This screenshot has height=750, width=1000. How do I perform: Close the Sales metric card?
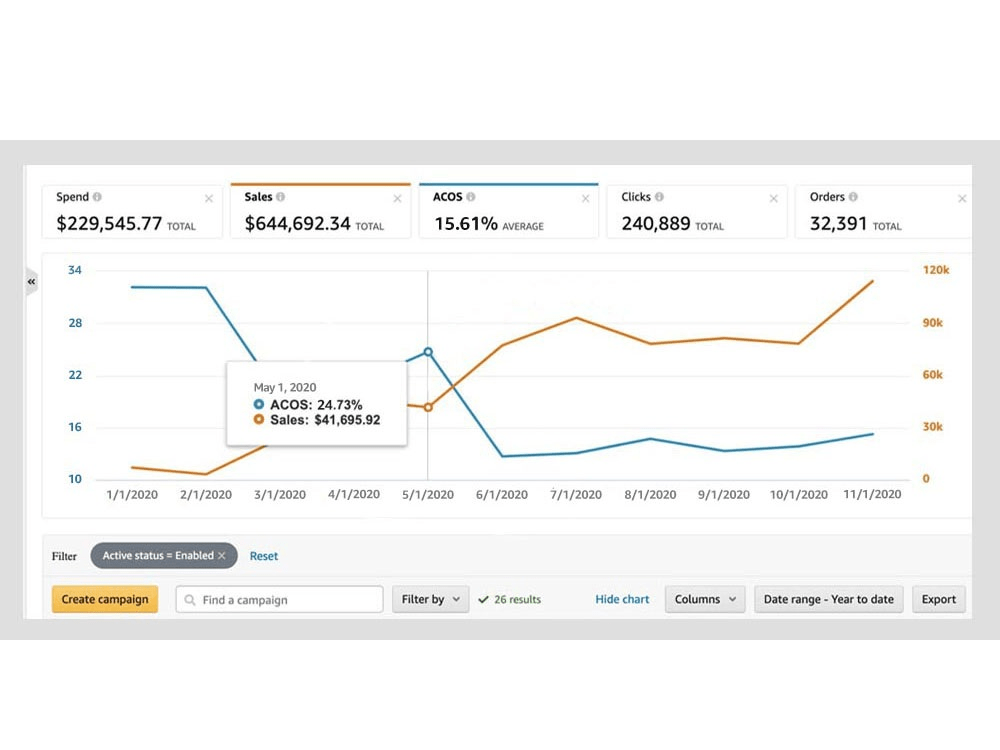point(397,199)
